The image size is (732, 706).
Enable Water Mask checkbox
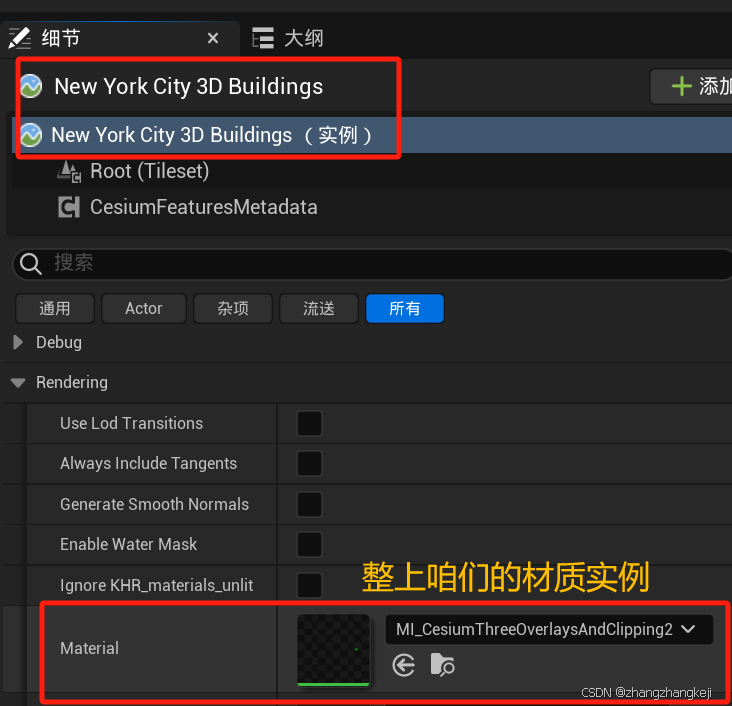(309, 544)
